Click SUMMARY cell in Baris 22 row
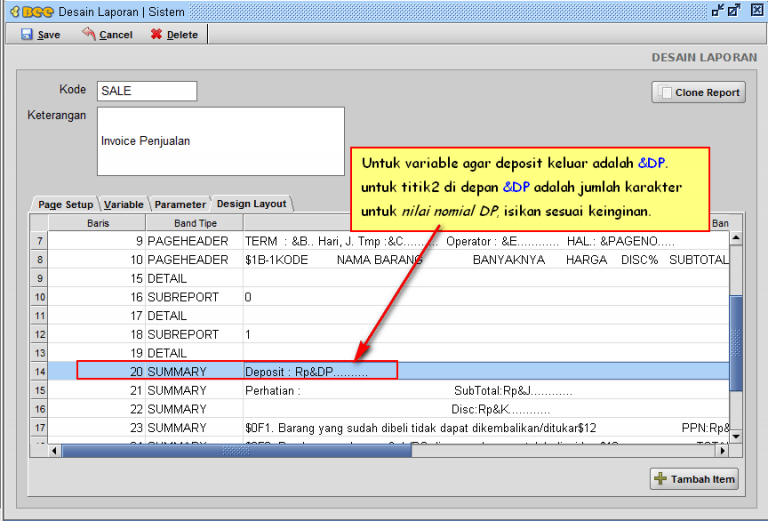Image resolution: width=768 pixels, height=521 pixels. pyautogui.click(x=194, y=409)
